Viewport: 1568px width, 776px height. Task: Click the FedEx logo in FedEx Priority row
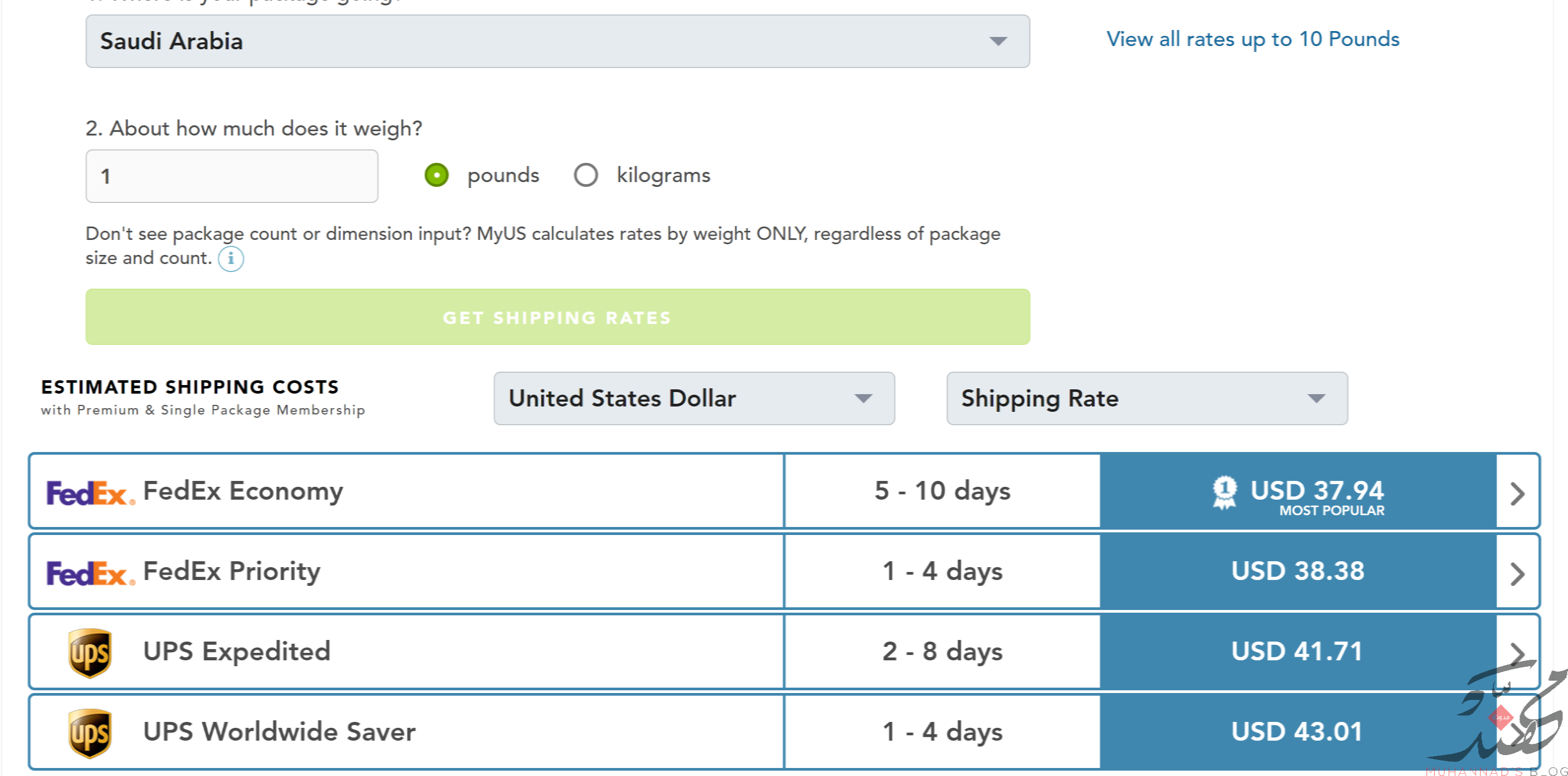click(x=91, y=574)
